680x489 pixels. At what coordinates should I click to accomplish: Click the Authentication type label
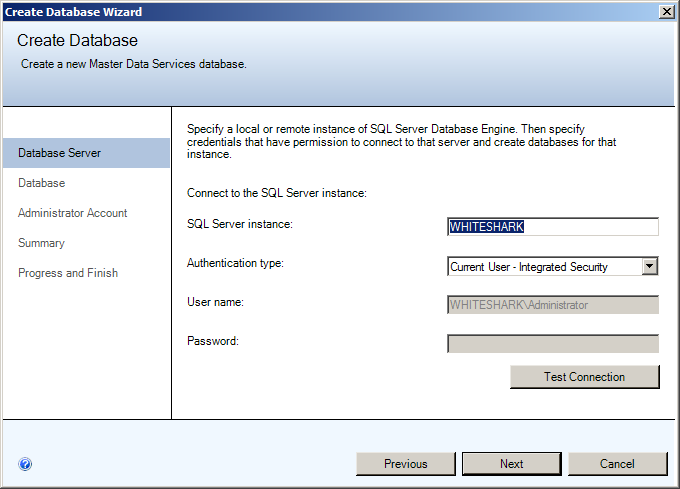235,263
